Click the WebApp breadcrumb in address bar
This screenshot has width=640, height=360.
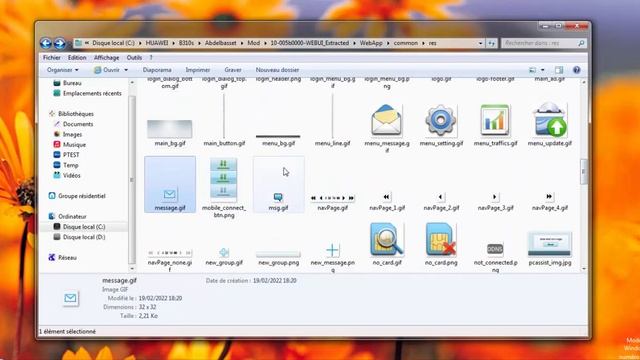(371, 43)
